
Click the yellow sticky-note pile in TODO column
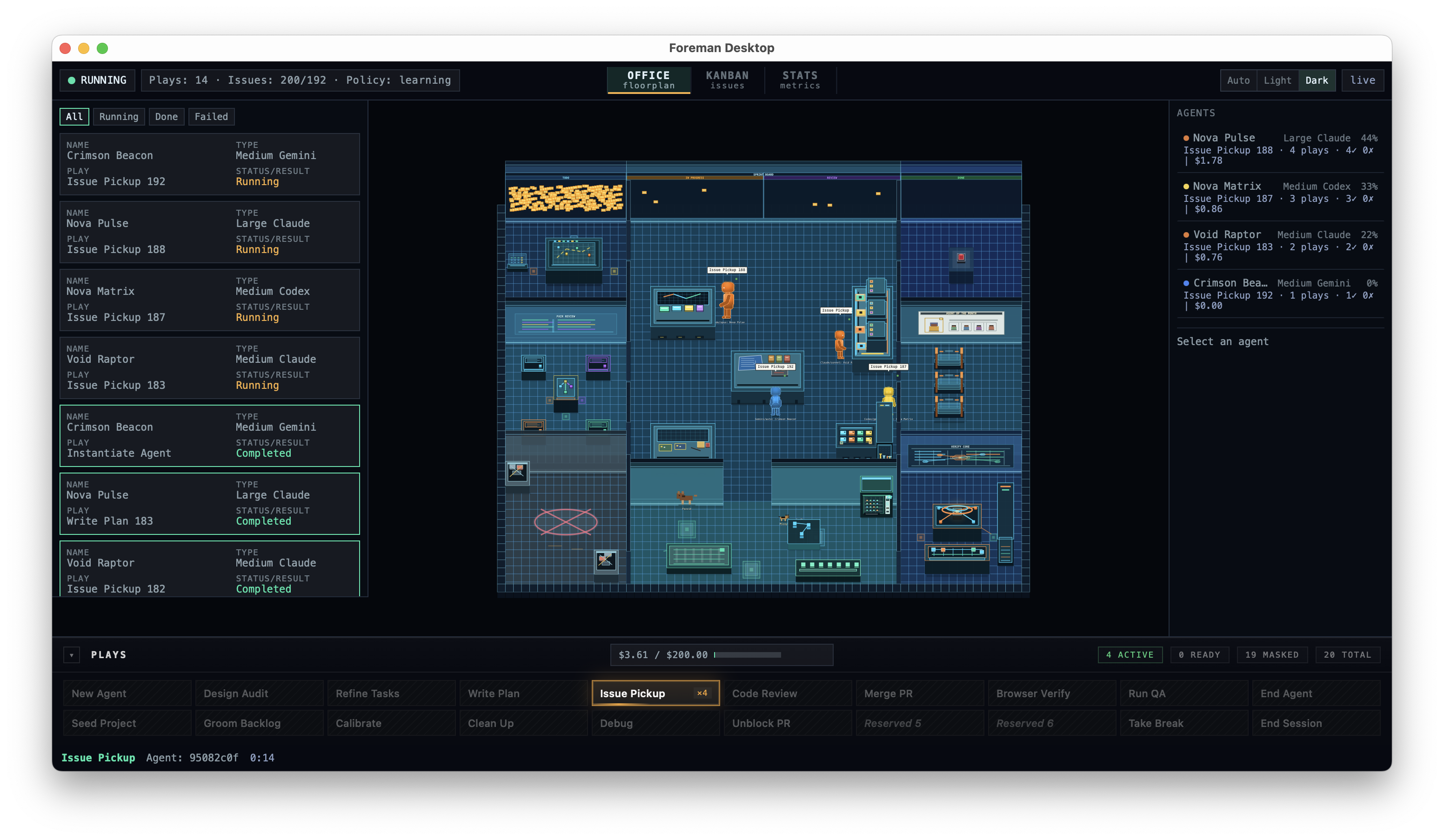pos(566,198)
